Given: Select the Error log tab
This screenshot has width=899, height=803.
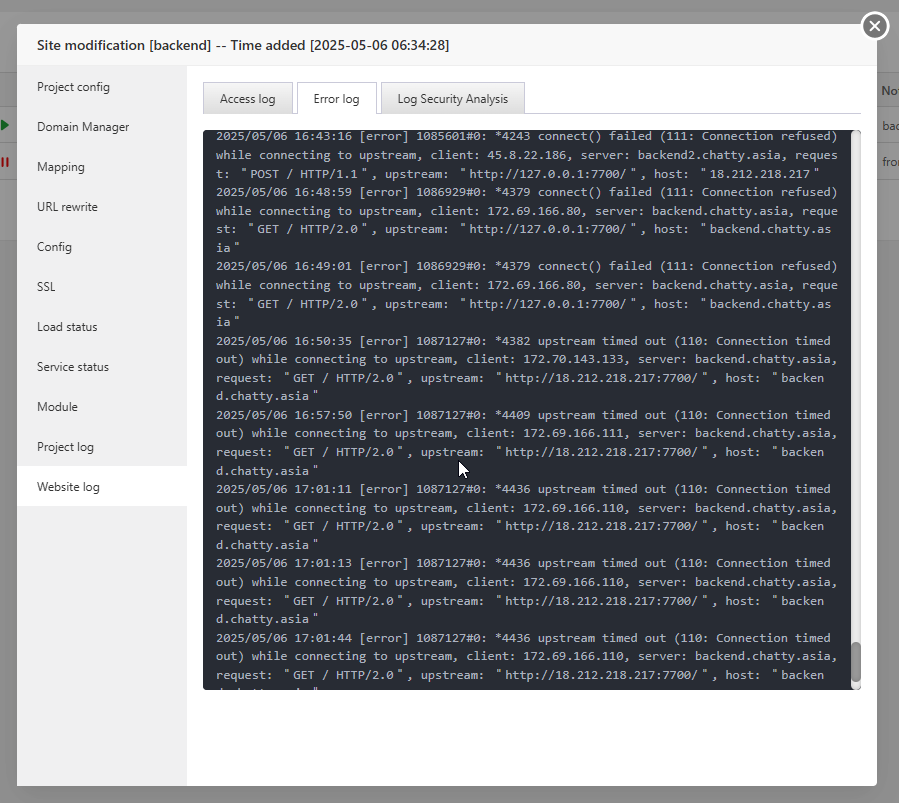Looking at the screenshot, I should (337, 99).
